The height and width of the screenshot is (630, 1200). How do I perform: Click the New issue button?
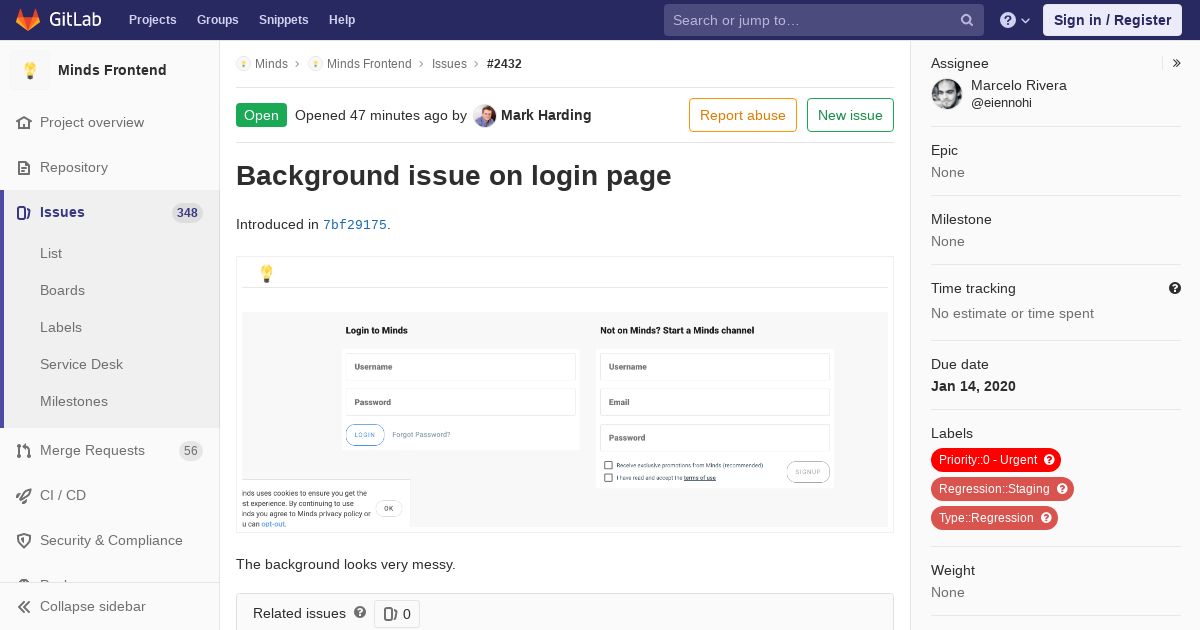coord(850,115)
